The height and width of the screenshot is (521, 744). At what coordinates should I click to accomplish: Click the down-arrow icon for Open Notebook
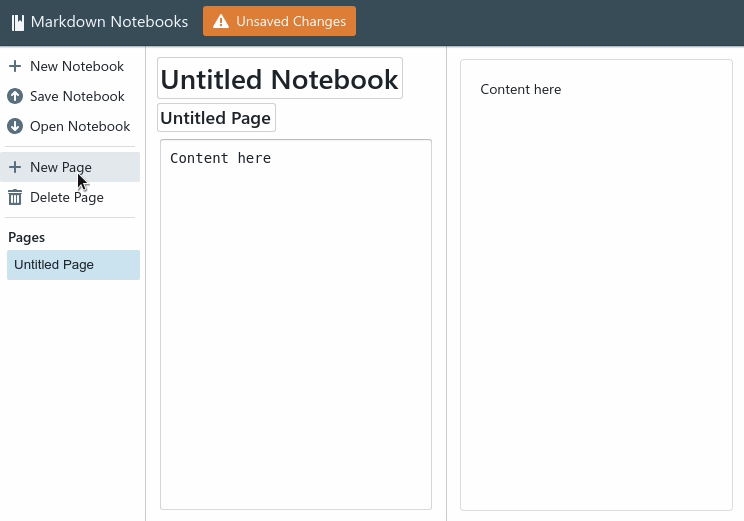coord(15,126)
